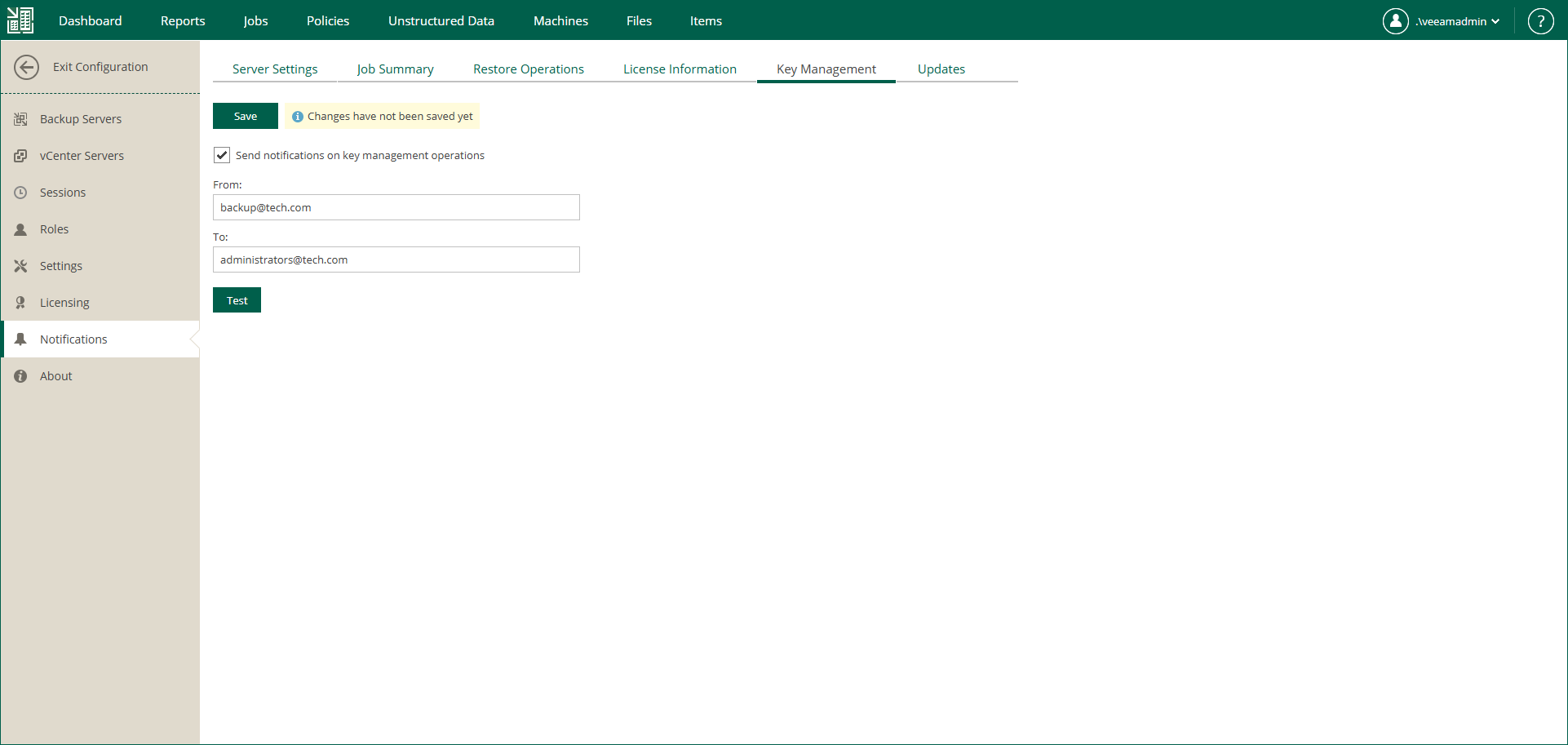Viewport: 1568px width, 745px height.
Task: Click the 'Send notifications on key management operations' label
Action: pos(360,156)
